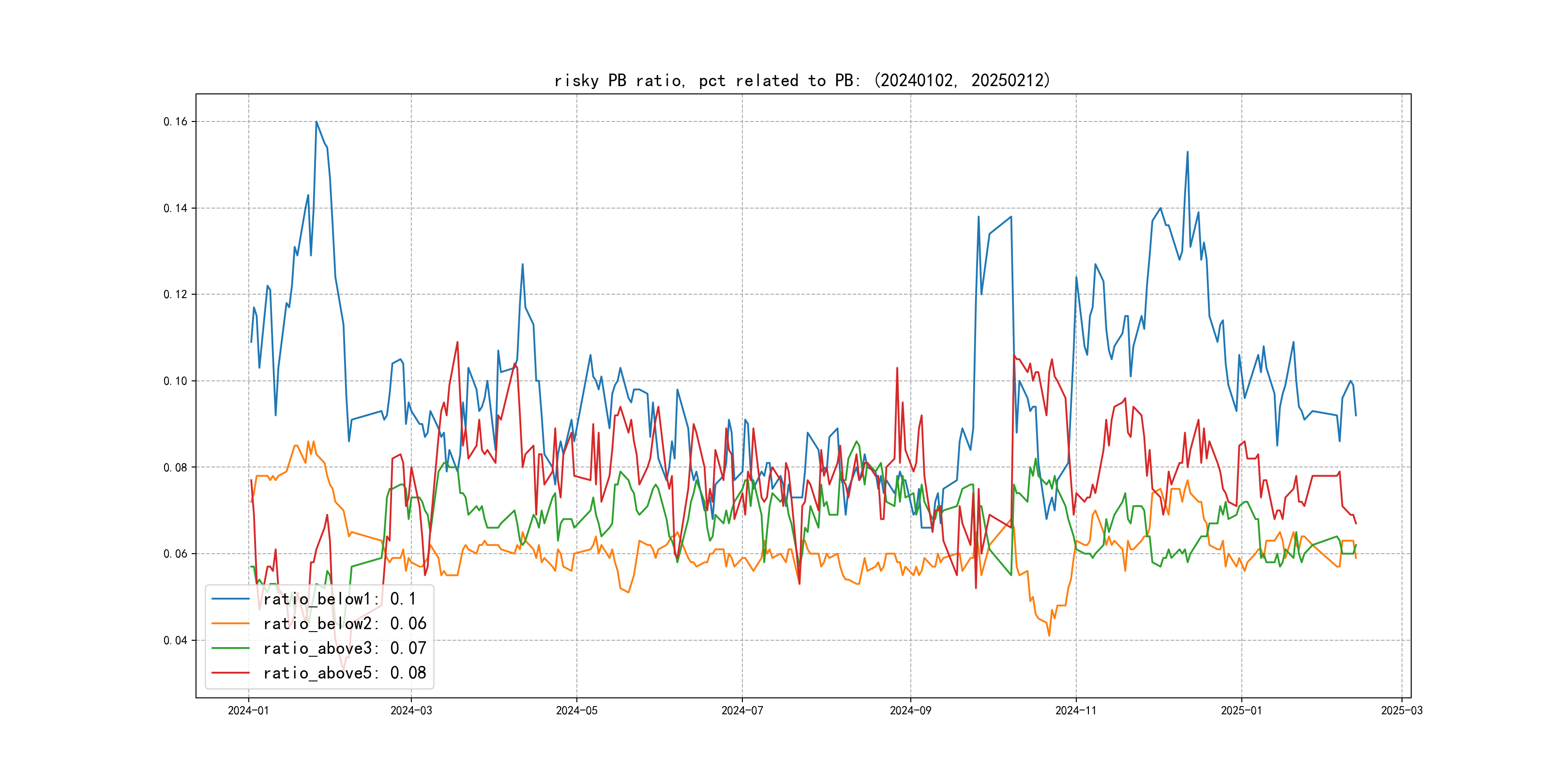Click the 0.14 y-axis tick label

[175, 208]
